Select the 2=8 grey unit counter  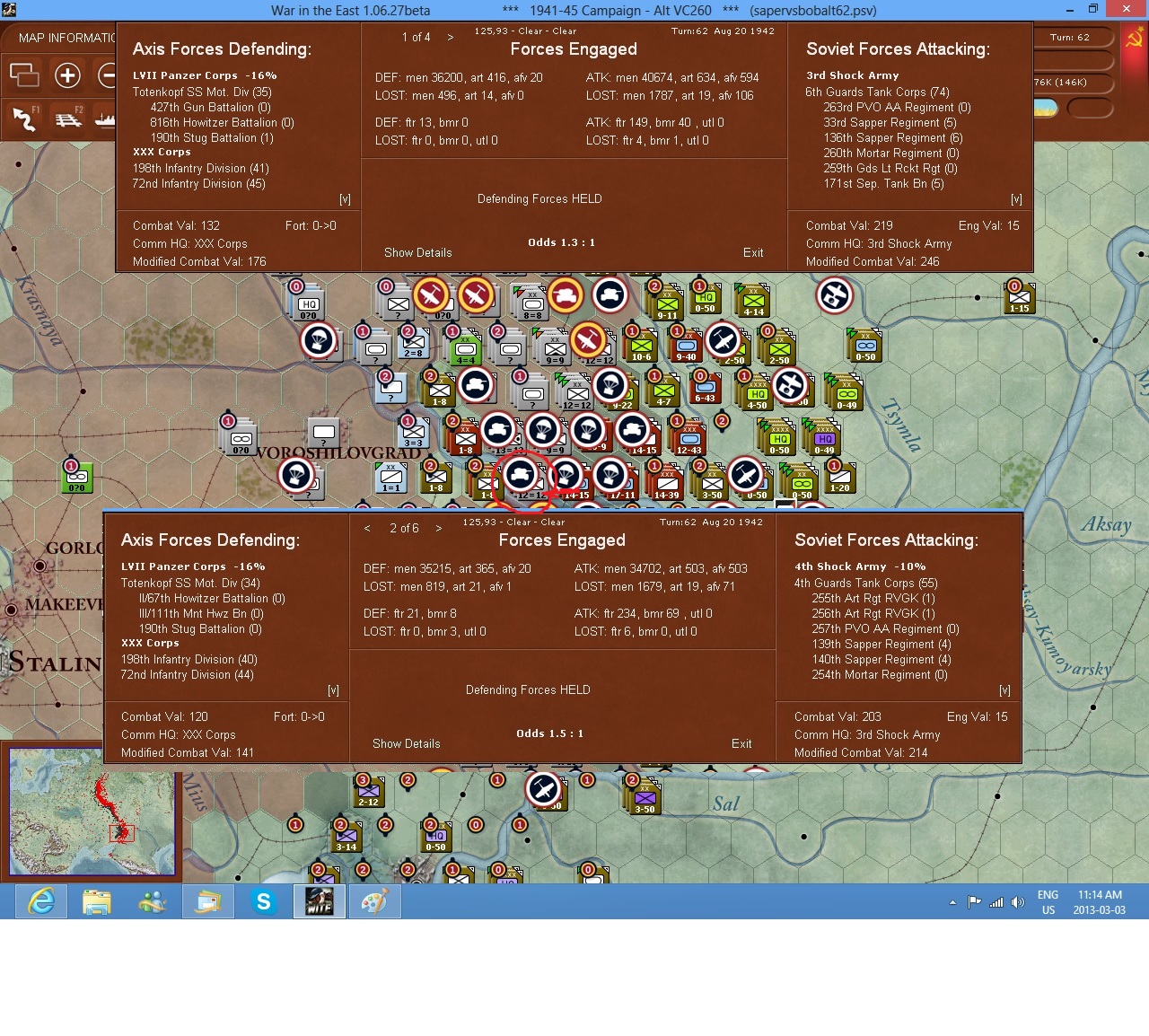point(413,343)
